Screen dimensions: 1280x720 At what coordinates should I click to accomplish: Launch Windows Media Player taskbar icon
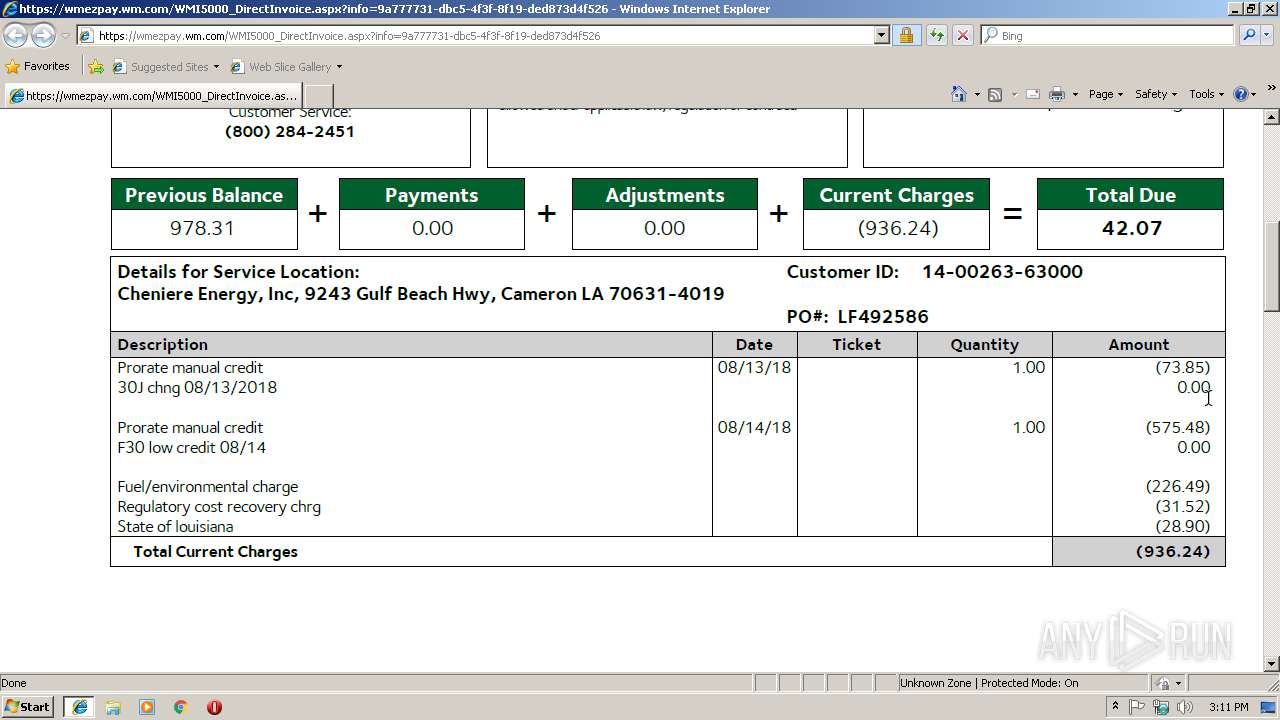coord(147,707)
